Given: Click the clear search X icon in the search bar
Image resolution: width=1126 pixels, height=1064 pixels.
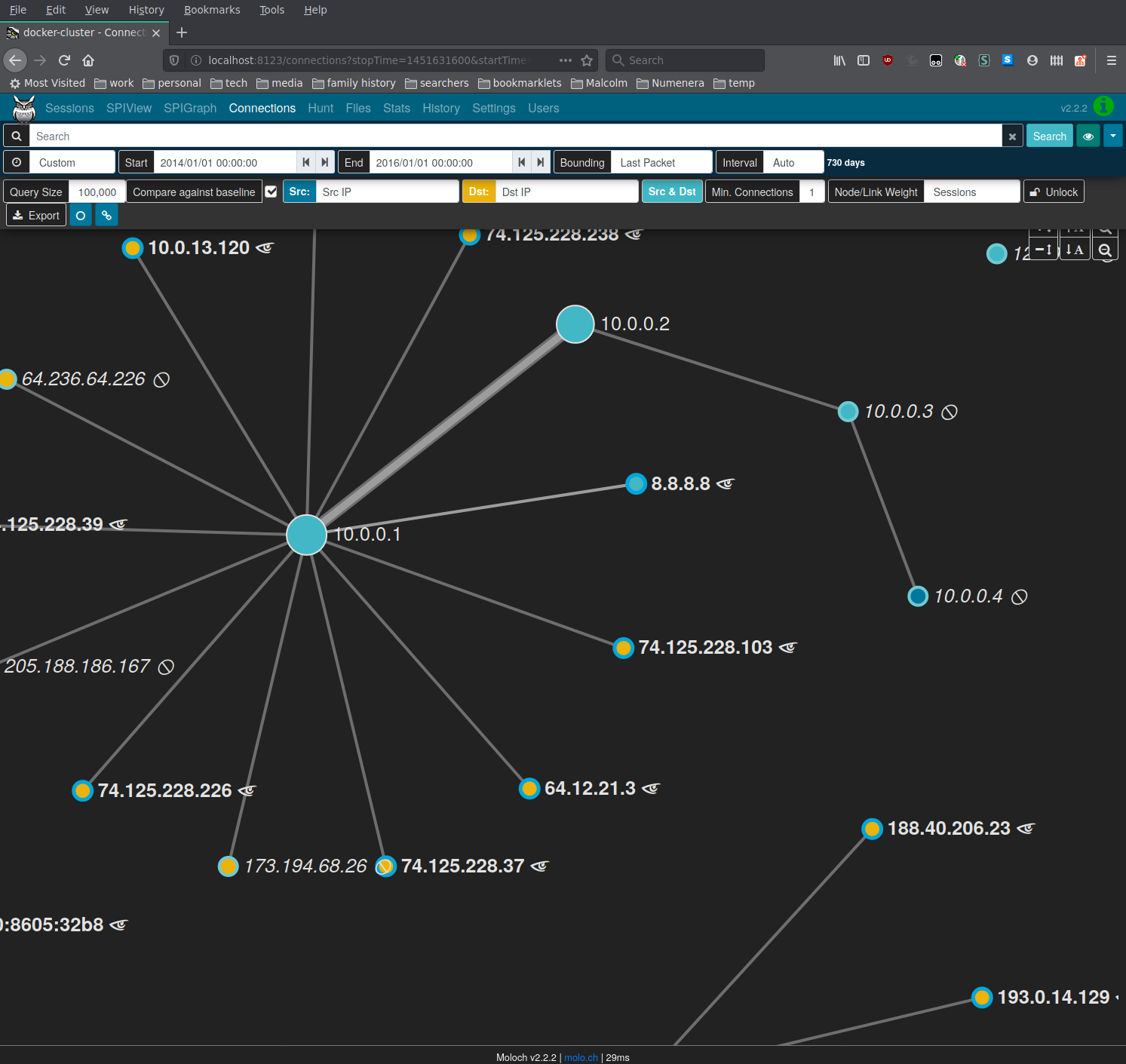Looking at the screenshot, I should click(1011, 136).
